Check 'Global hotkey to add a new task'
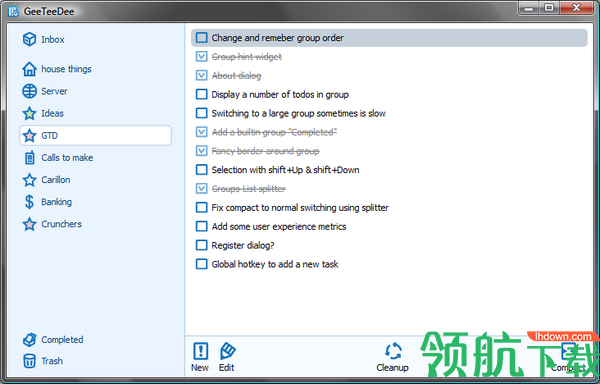The width and height of the screenshot is (600, 384). click(202, 264)
